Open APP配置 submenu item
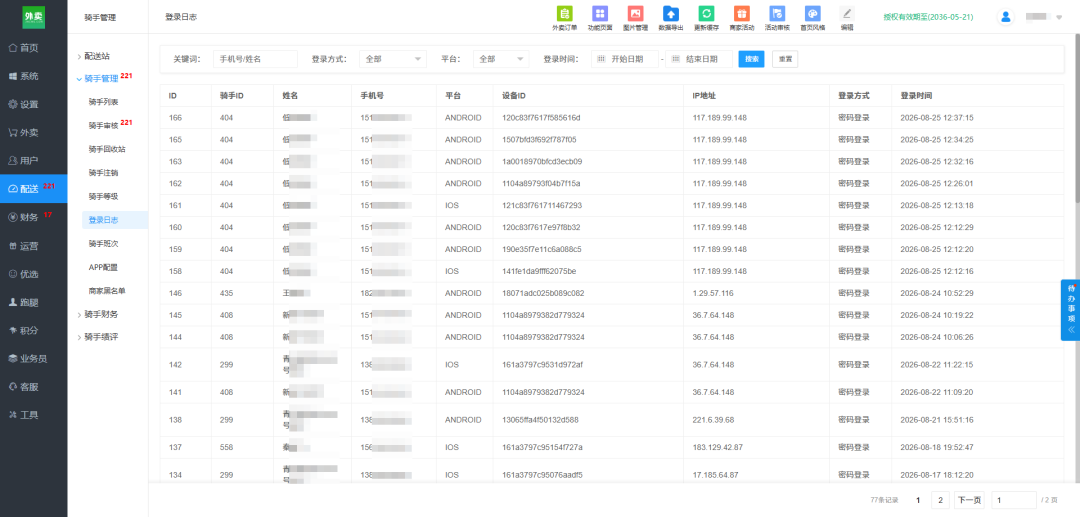Viewport: 1080px width, 517px height. pyautogui.click(x=103, y=267)
